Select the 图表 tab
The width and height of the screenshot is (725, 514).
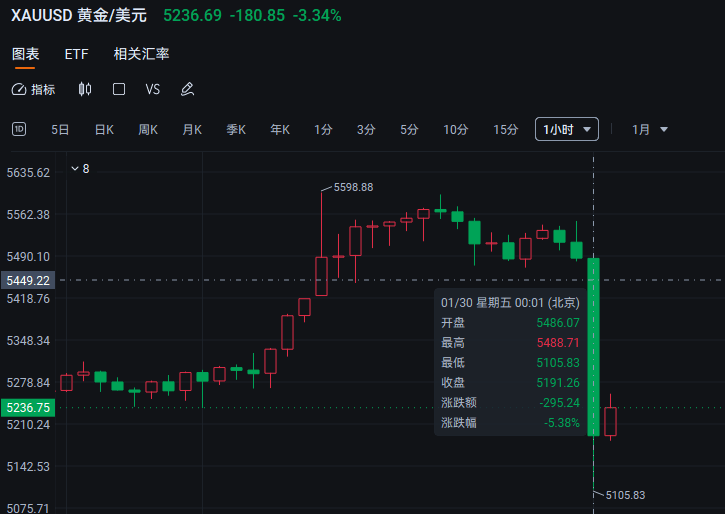click(x=26, y=54)
